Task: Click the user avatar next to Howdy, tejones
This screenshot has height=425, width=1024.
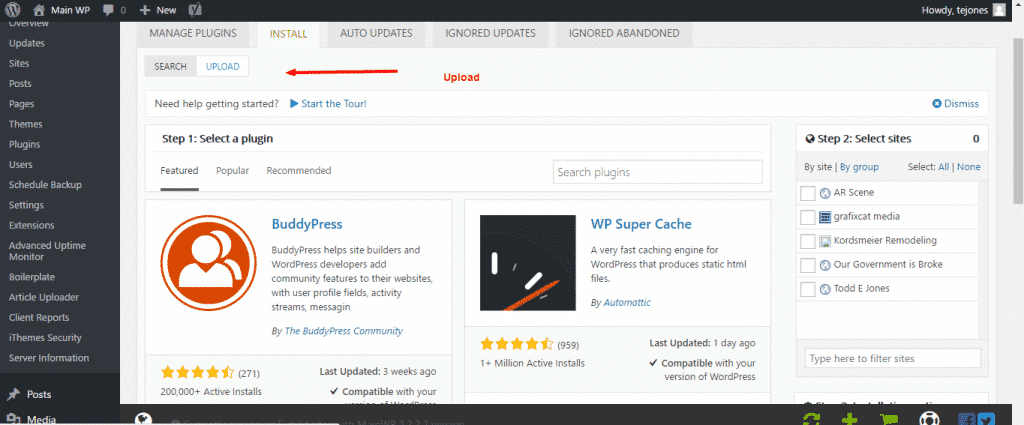Action: pos(999,10)
